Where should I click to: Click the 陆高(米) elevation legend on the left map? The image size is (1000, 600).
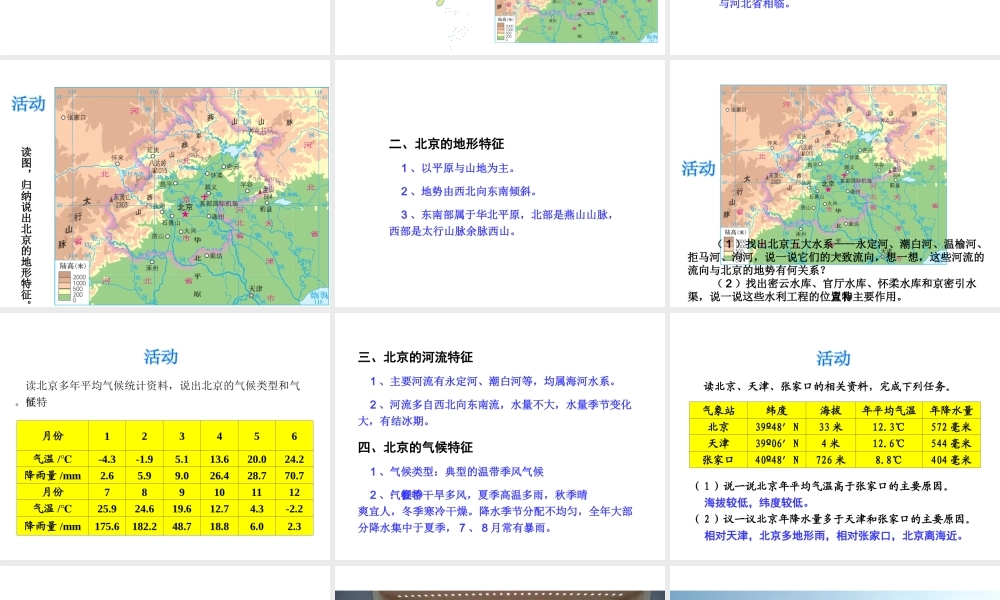coord(73,281)
